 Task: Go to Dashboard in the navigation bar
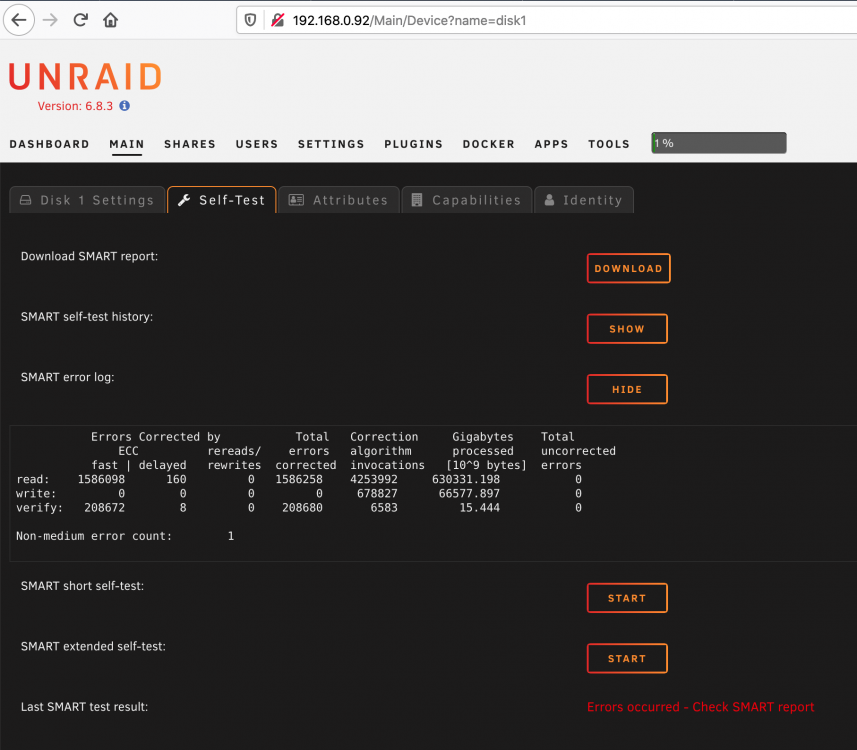click(49, 144)
